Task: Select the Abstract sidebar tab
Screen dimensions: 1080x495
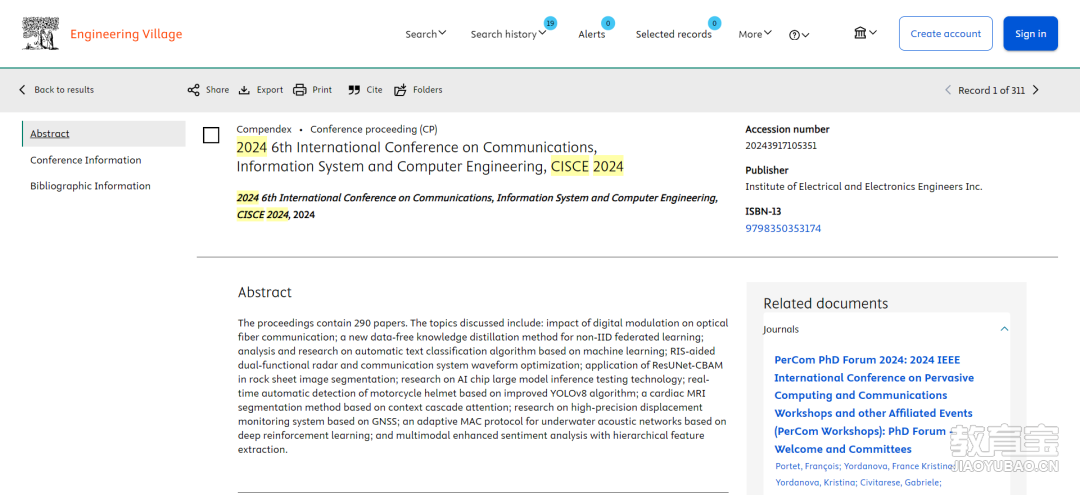Action: (104, 134)
